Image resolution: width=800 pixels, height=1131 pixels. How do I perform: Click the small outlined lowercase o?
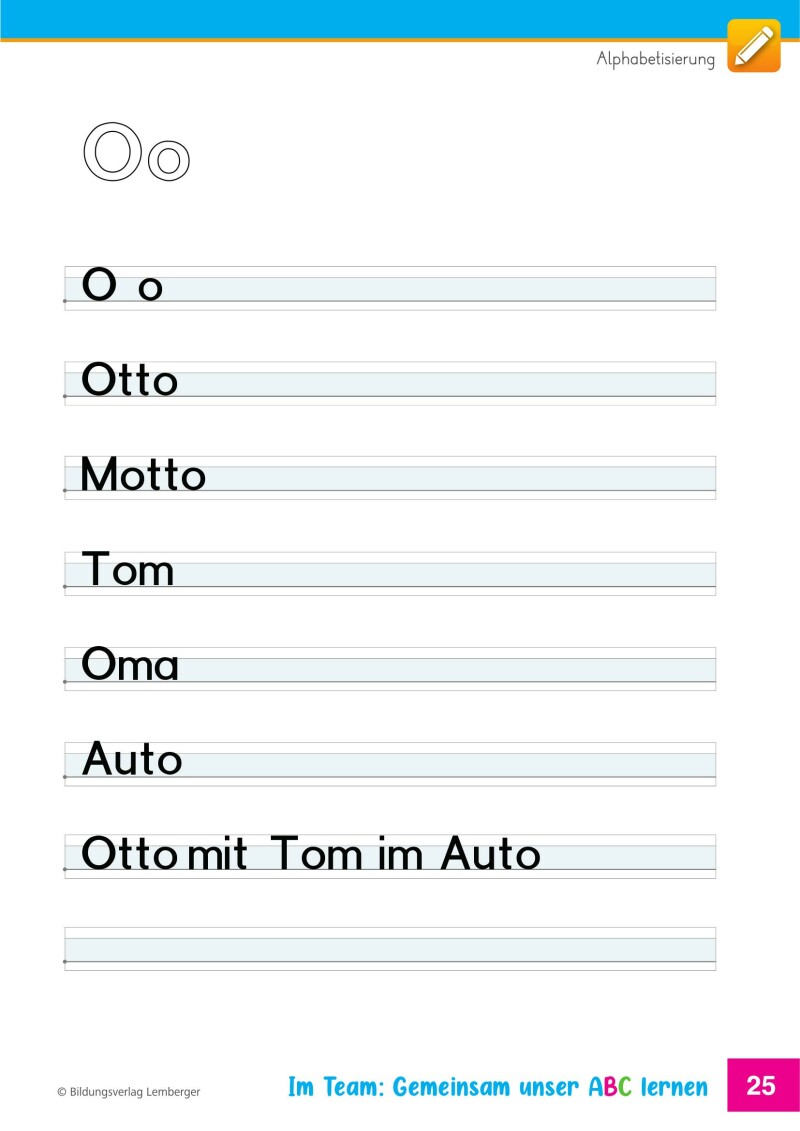(x=168, y=160)
